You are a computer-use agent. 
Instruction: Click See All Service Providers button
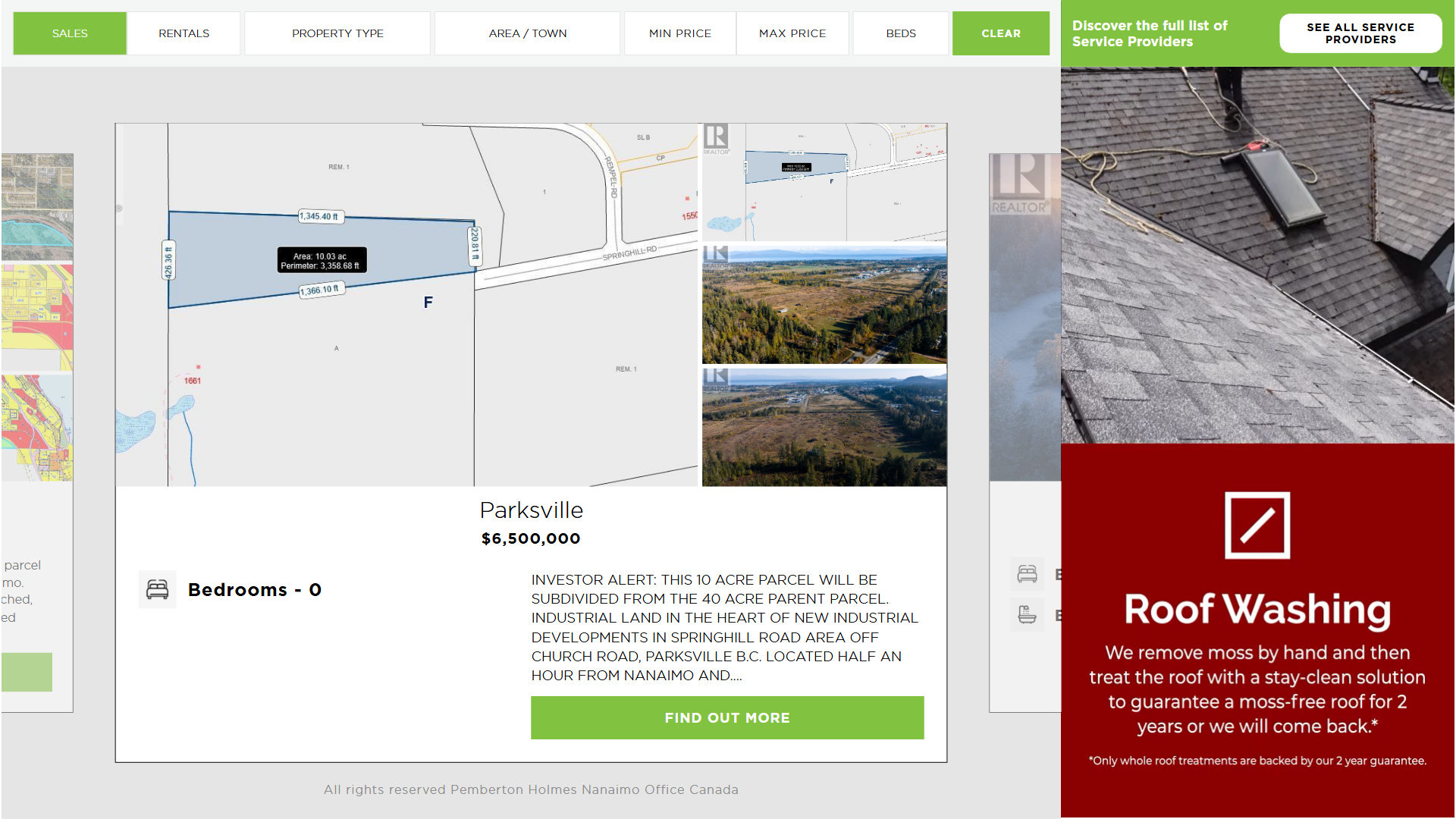[1360, 33]
